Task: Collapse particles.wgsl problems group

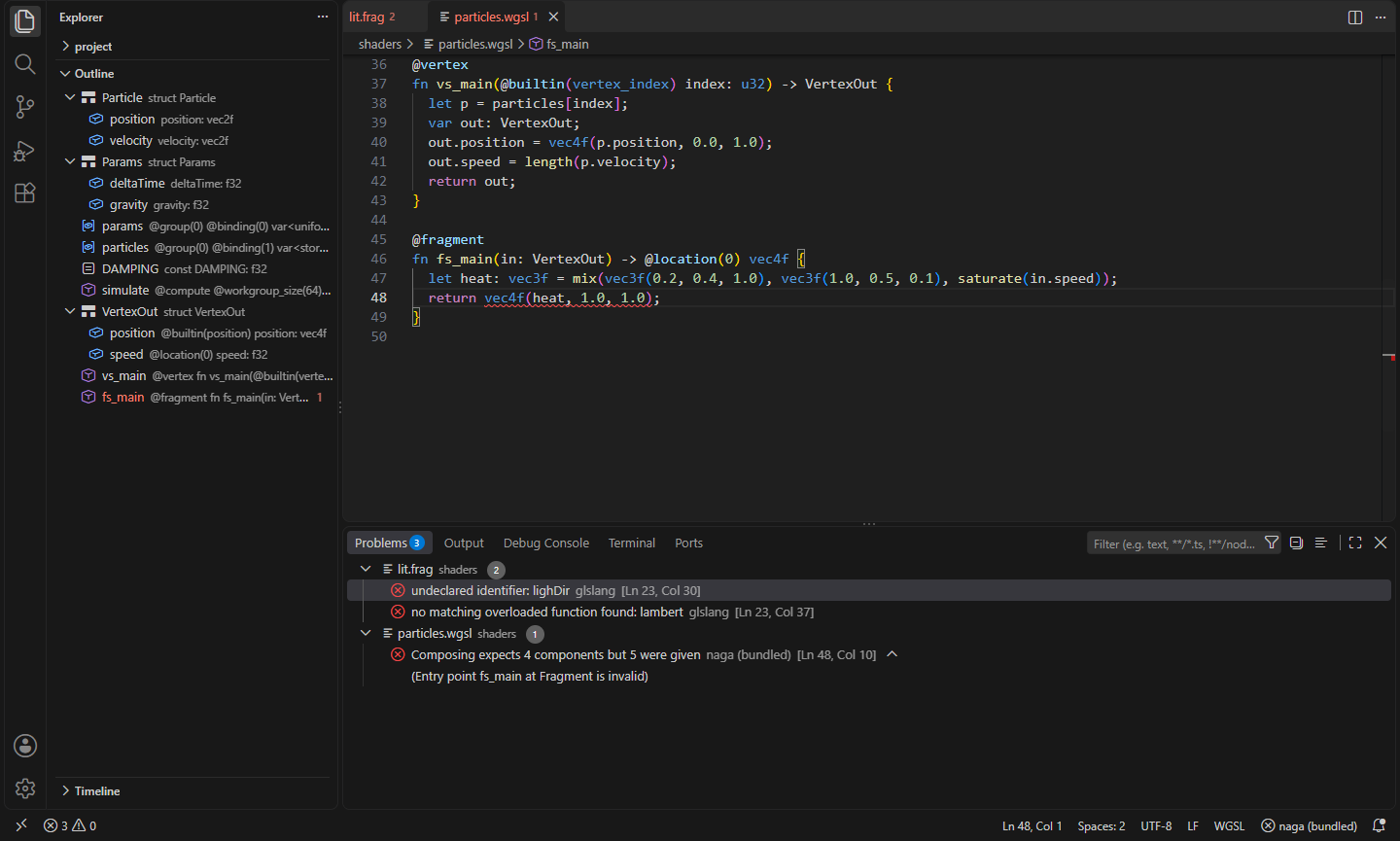Action: (366, 633)
